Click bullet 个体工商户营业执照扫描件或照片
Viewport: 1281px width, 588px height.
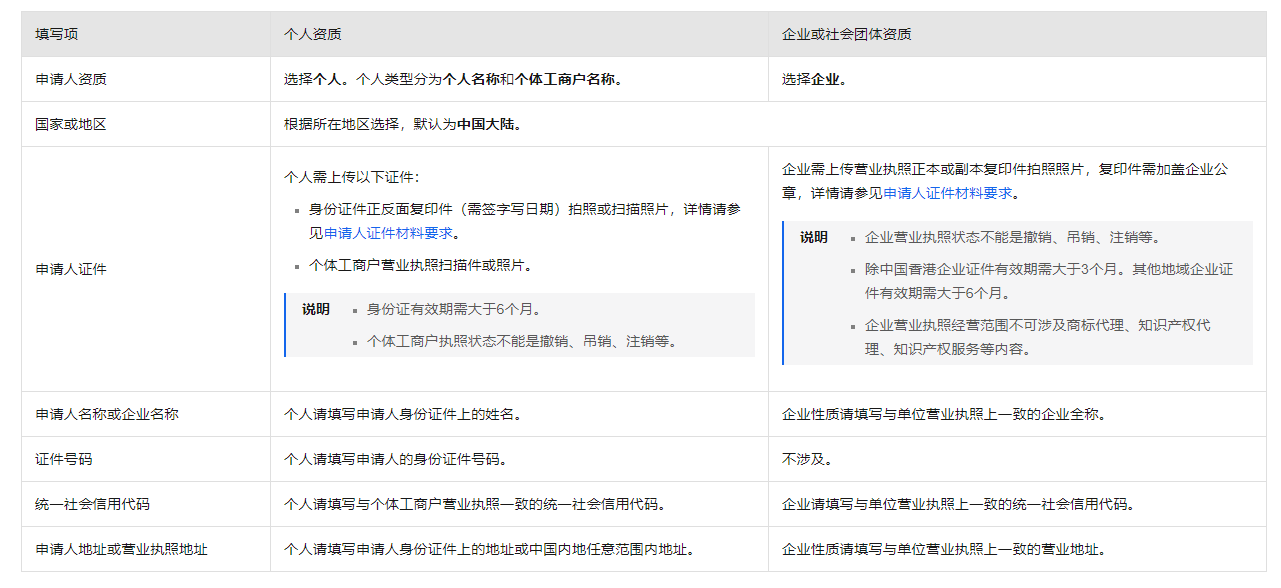click(x=420, y=265)
